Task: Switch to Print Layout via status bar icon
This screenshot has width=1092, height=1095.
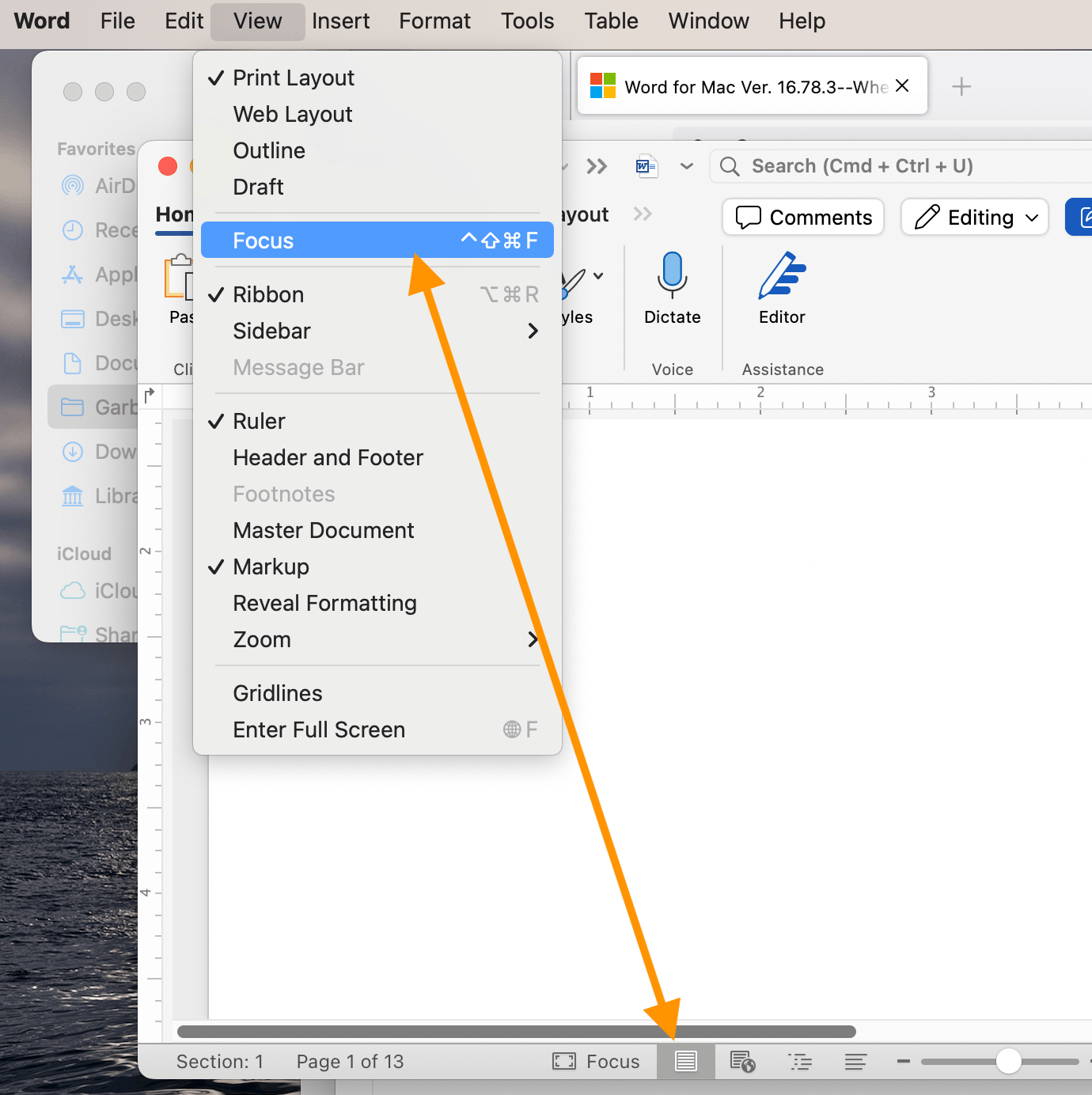Action: [x=686, y=1061]
